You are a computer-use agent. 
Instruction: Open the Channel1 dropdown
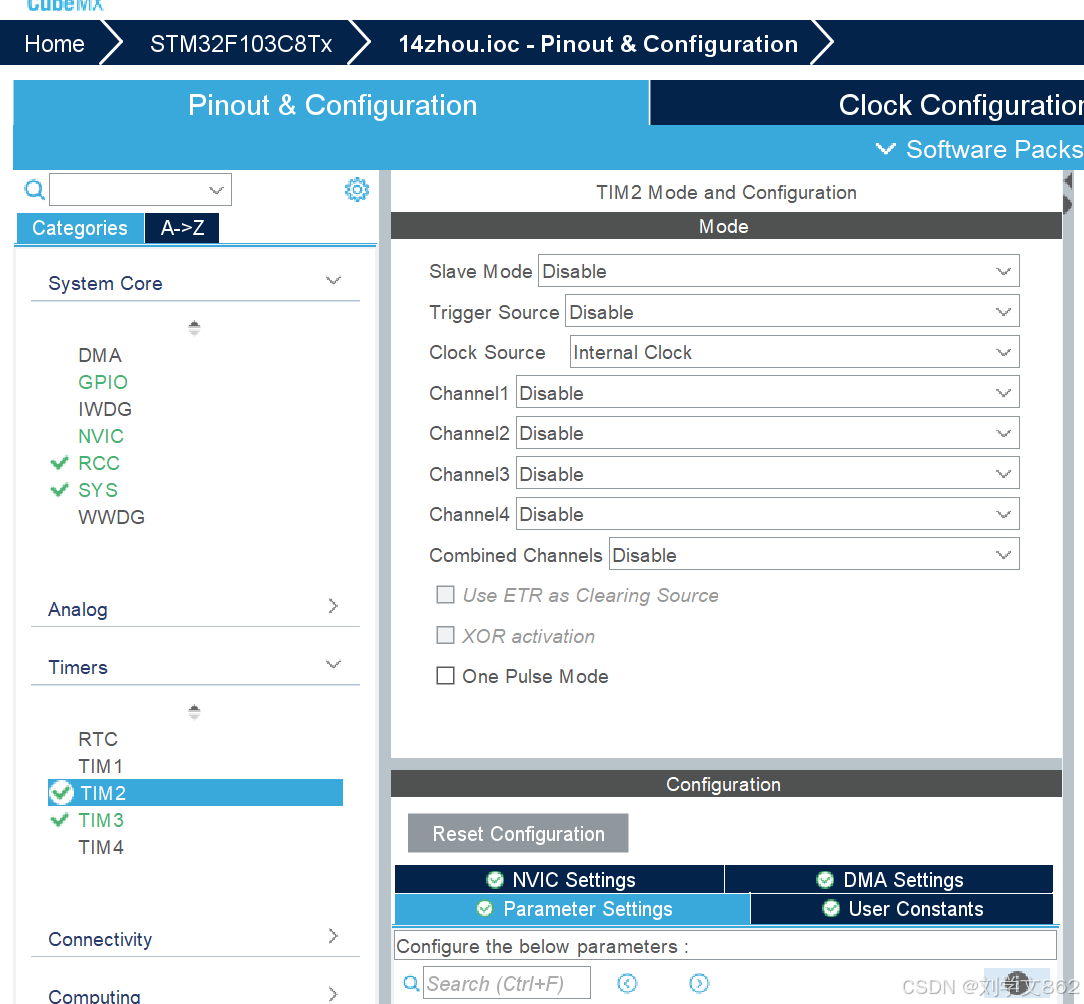[767, 393]
